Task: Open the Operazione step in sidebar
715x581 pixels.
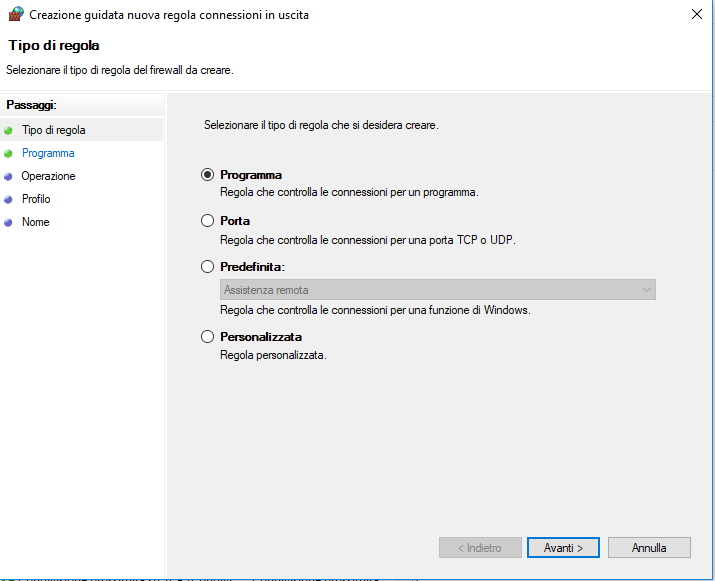Action: [48, 176]
